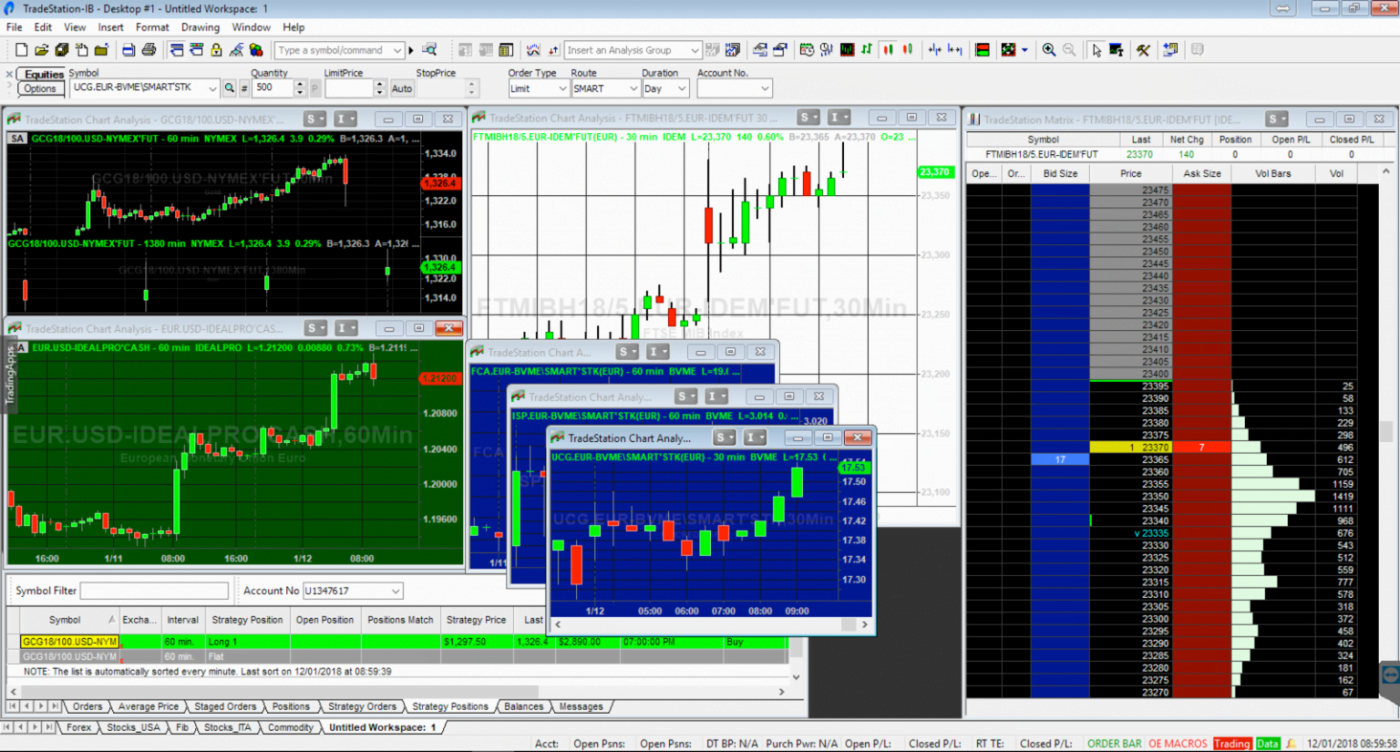Image resolution: width=1400 pixels, height=752 pixels.
Task: Open the Order Type dropdown
Action: tap(561, 89)
